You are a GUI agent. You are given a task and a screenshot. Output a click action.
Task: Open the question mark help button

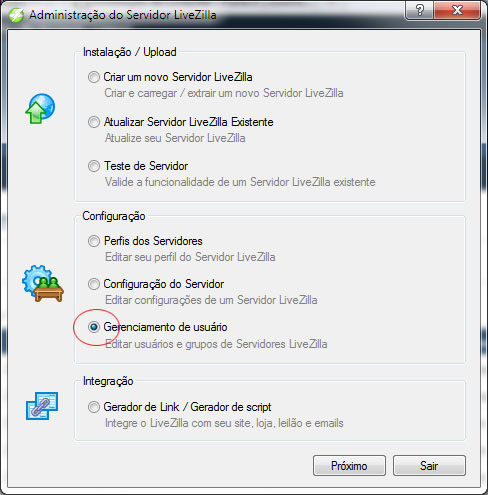click(x=419, y=10)
